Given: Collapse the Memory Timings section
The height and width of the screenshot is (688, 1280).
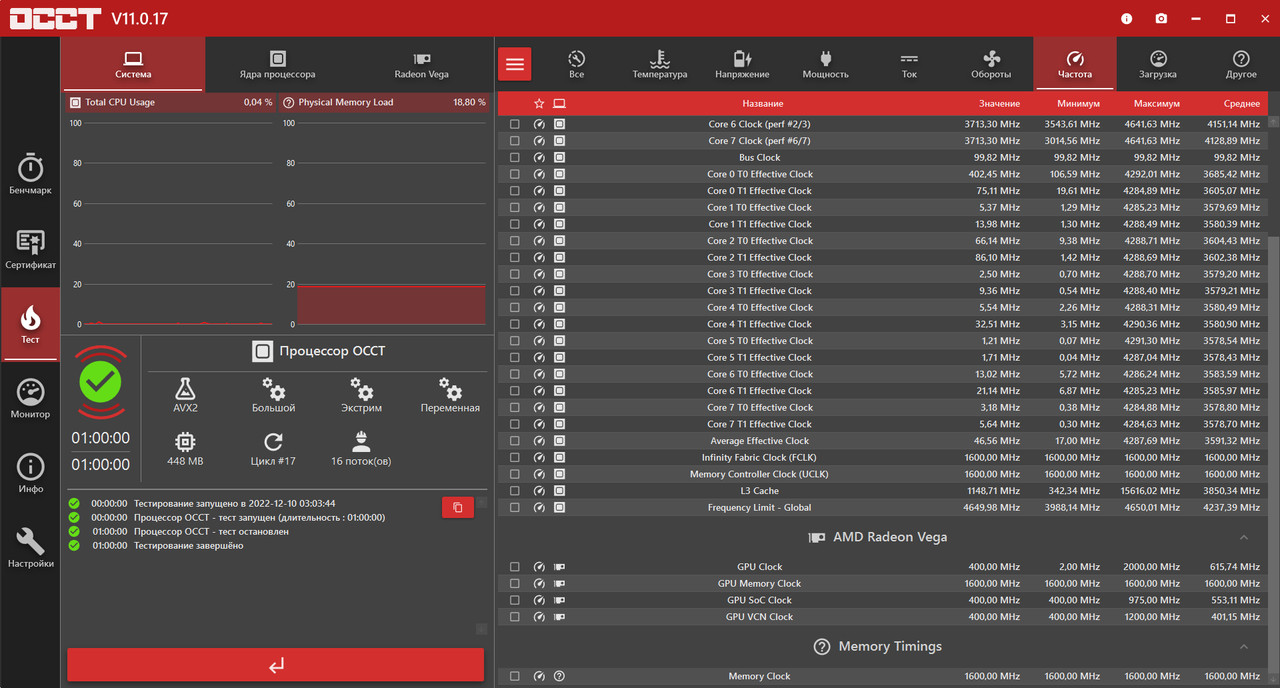Looking at the screenshot, I should point(1244,647).
